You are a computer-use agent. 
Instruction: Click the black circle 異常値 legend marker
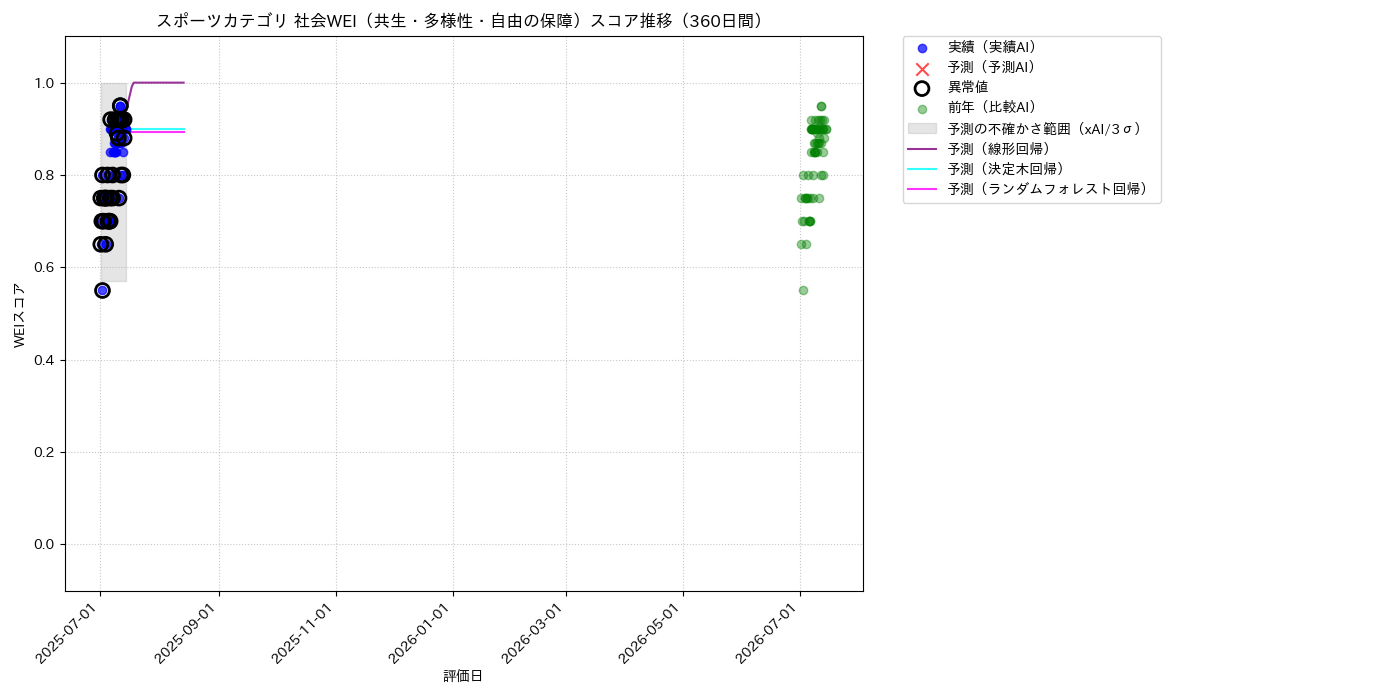coord(922,88)
